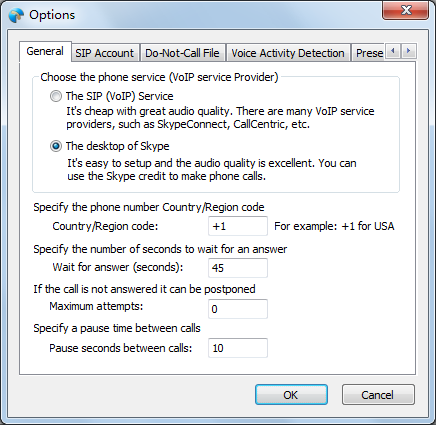Image resolution: width=436 pixels, height=425 pixels.
Task: Click the 'The desktop of Skype' label text
Action: 117,146
